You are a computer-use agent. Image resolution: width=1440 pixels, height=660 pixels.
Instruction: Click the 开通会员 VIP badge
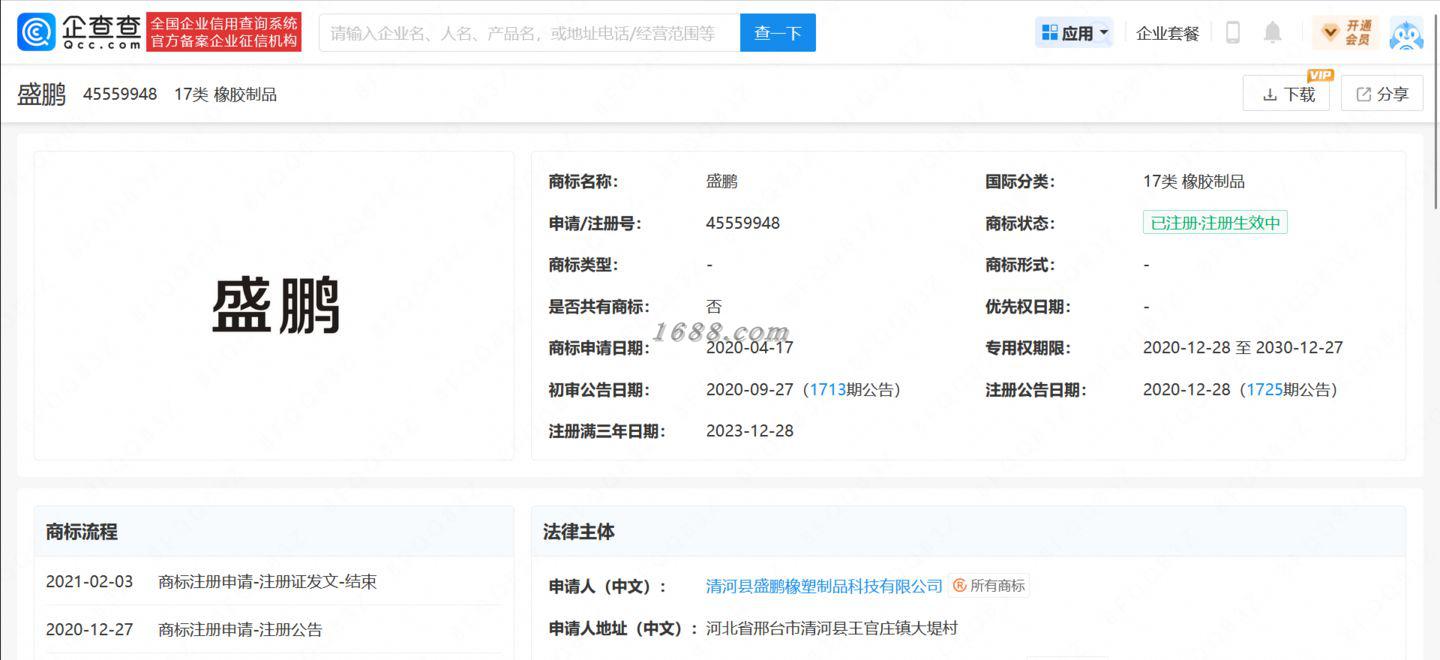1346,33
